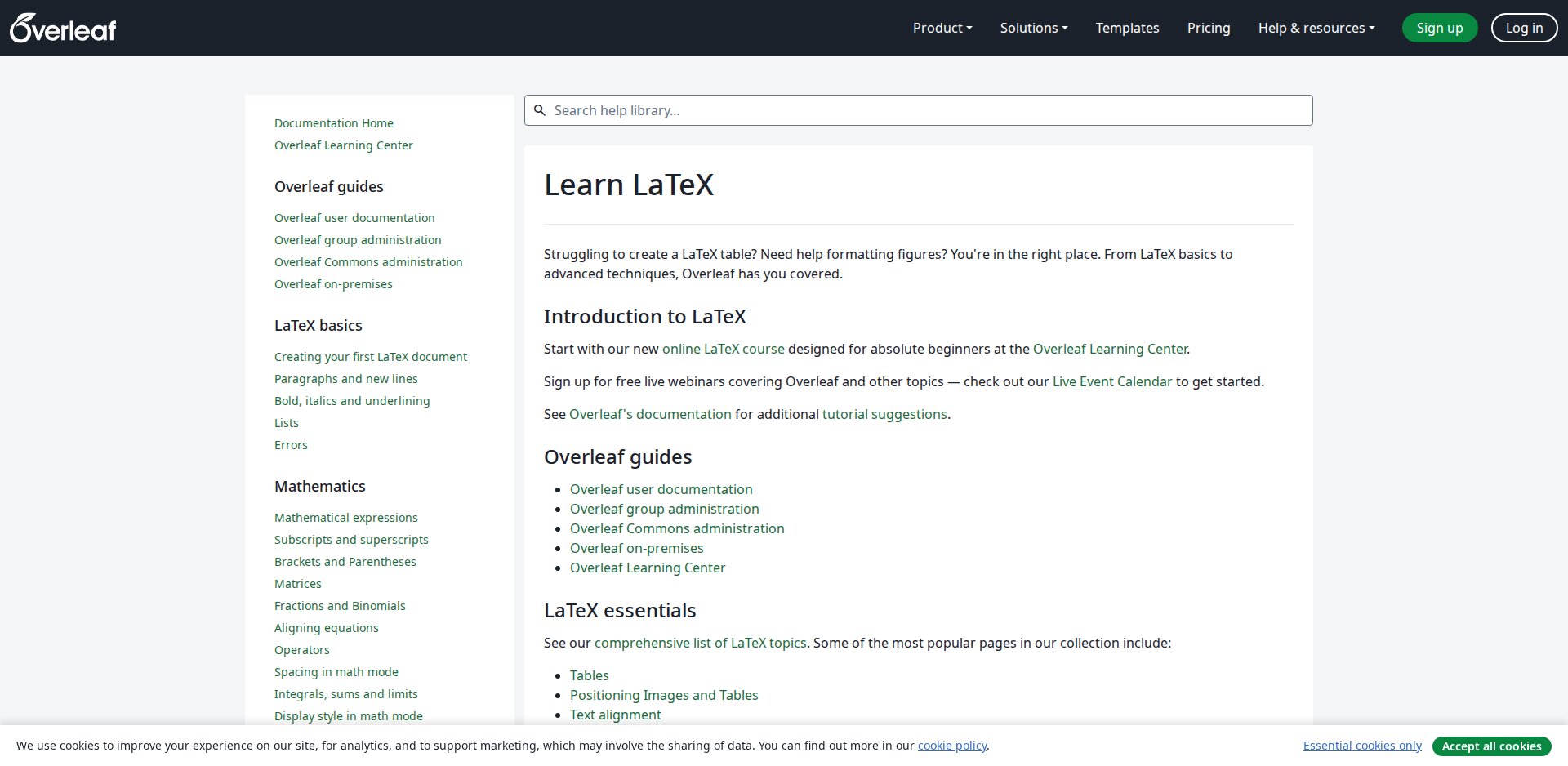Open the Tables bullet link

coord(590,675)
